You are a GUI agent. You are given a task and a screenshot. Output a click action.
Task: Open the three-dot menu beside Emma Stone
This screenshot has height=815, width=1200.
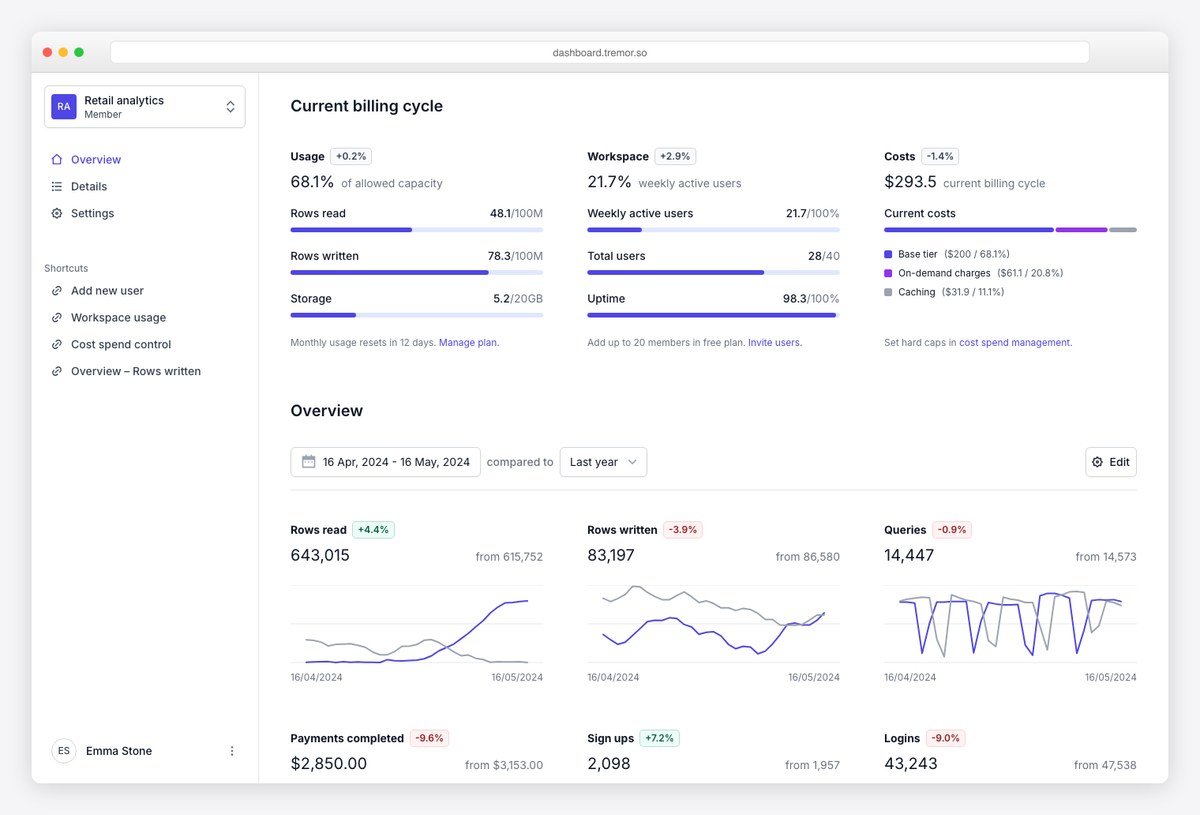point(232,751)
